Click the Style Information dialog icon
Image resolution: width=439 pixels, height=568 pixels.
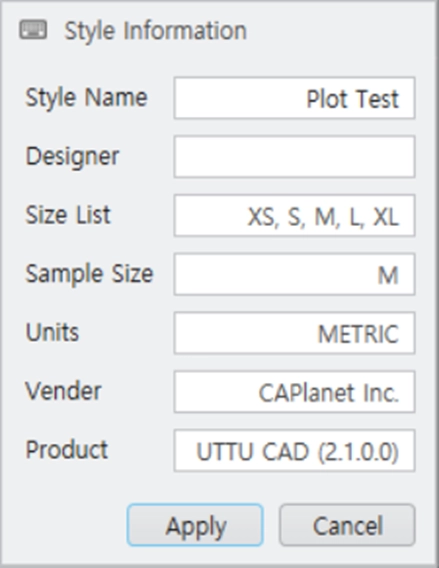click(x=33, y=30)
